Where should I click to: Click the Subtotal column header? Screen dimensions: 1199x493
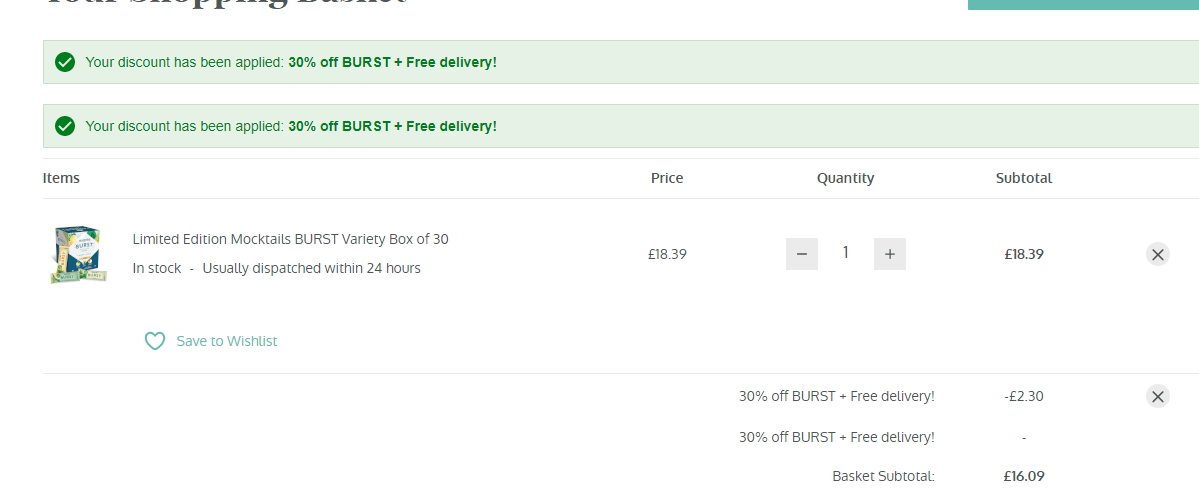point(1024,178)
